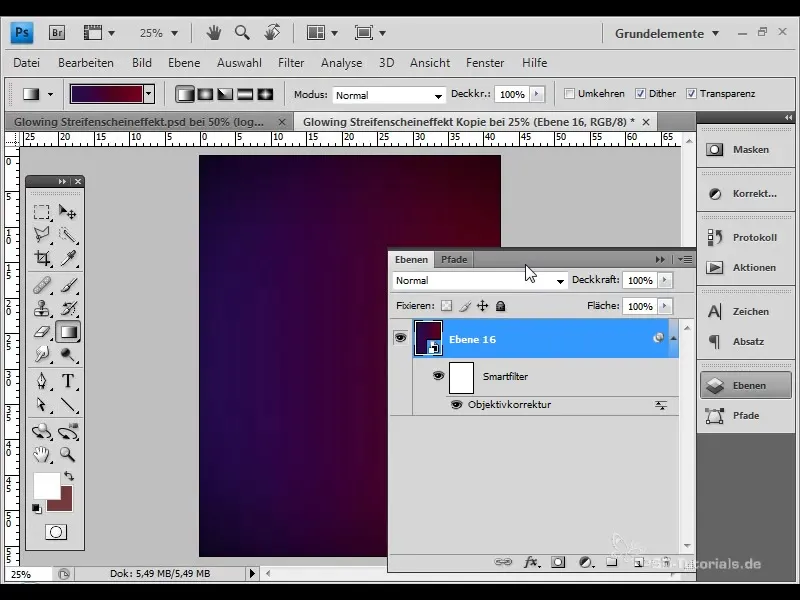The width and height of the screenshot is (800, 600).
Task: Open Grundelemente workspace dropdown
Action: click(x=666, y=34)
